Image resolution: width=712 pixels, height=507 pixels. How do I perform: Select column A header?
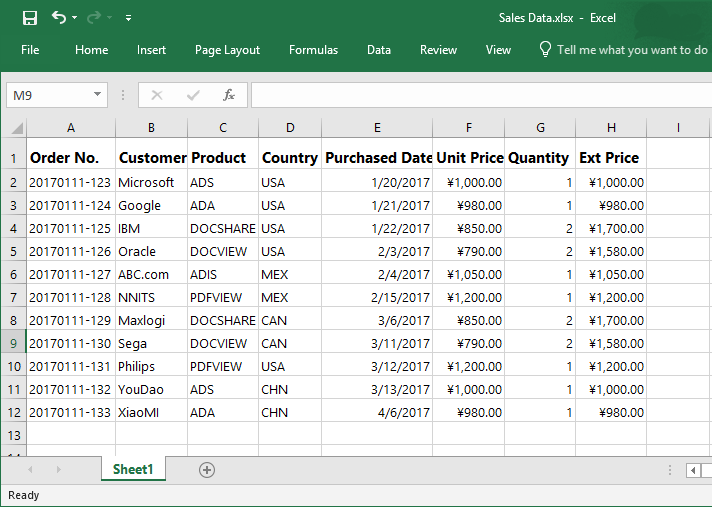[71, 128]
